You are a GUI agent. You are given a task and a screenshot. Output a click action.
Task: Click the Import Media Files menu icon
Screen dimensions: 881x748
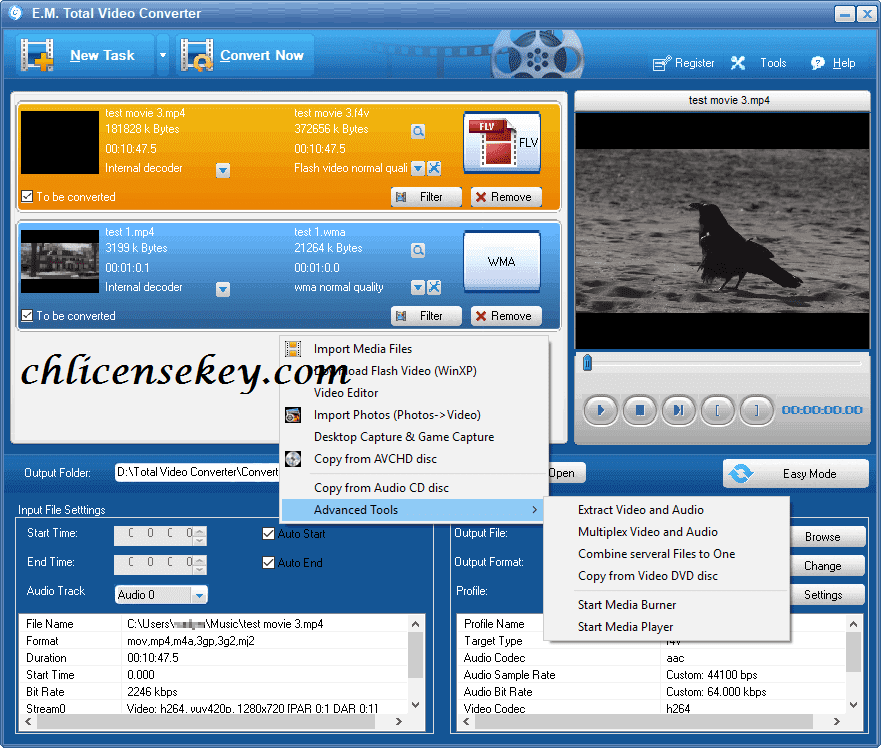(x=293, y=349)
